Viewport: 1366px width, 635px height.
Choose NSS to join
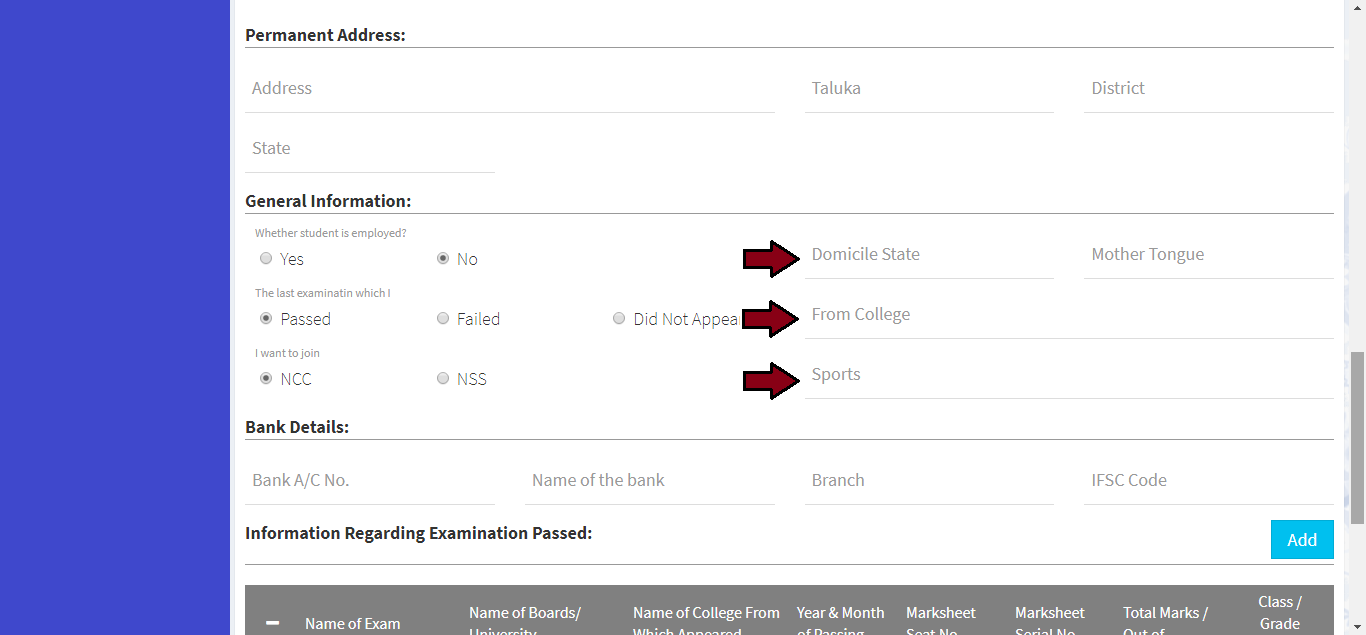click(443, 379)
